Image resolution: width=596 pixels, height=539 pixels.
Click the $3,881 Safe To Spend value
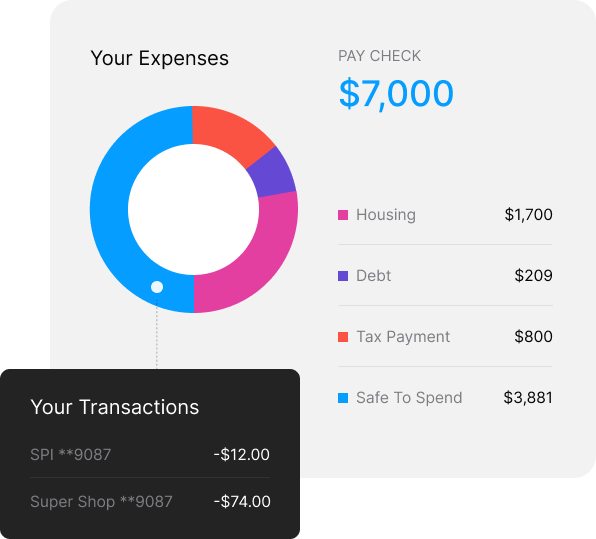[528, 398]
